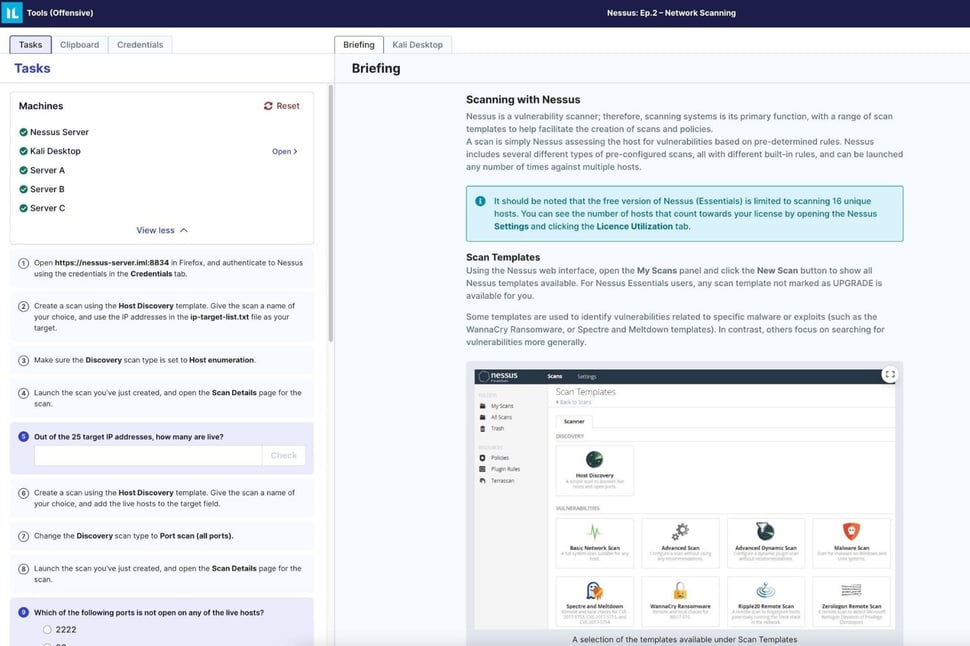
Task: Switch to the Clipboard tab
Action: click(x=79, y=45)
